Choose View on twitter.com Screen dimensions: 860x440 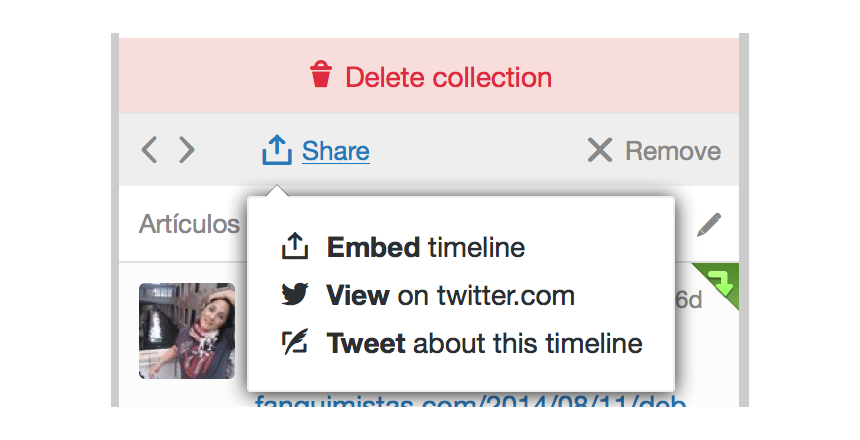(450, 295)
